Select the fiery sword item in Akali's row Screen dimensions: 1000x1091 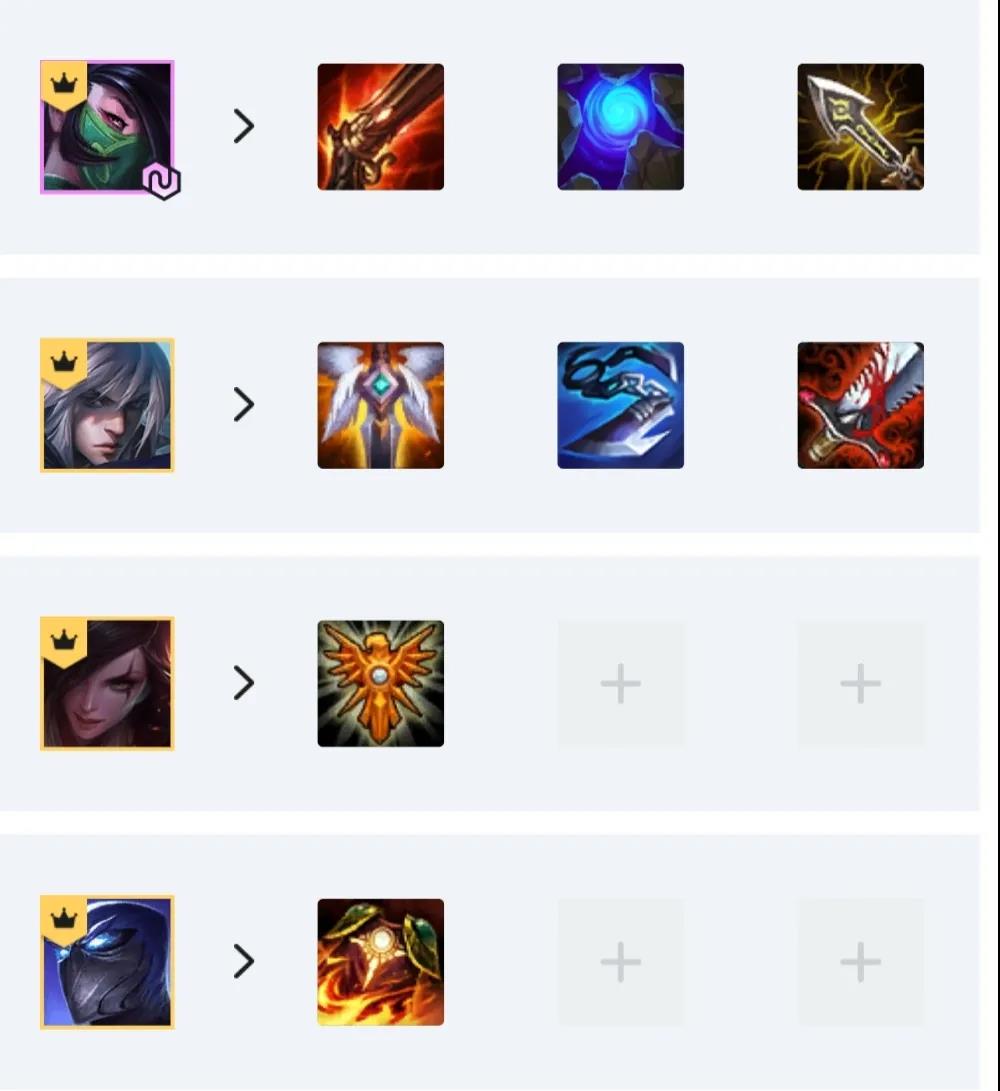[x=381, y=127]
